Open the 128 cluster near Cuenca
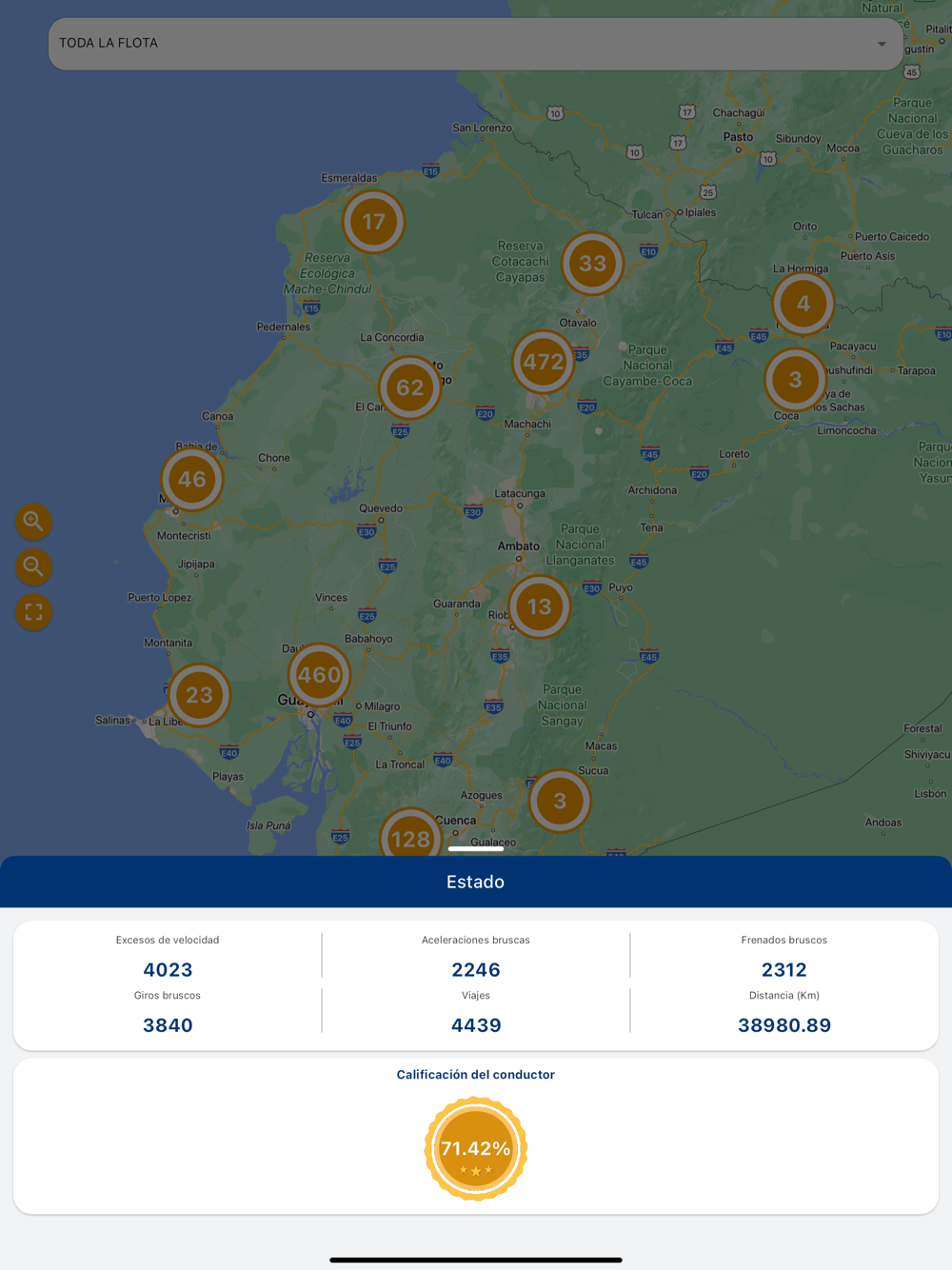Screen dimensions: 952x1270 pos(410,834)
